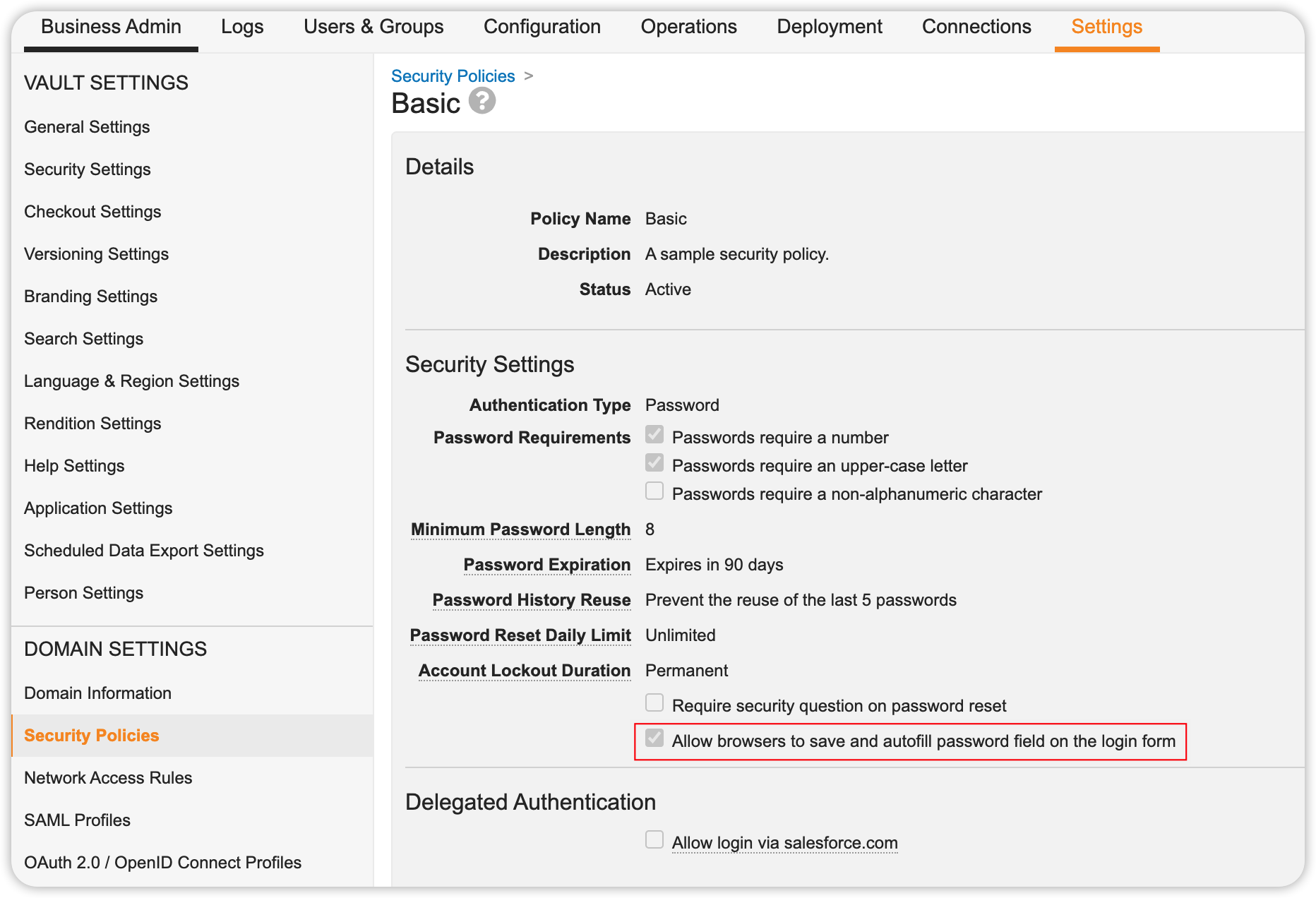This screenshot has height=898, width=1316.
Task: Open the Security Policies breadcrumb link
Action: pyautogui.click(x=453, y=76)
